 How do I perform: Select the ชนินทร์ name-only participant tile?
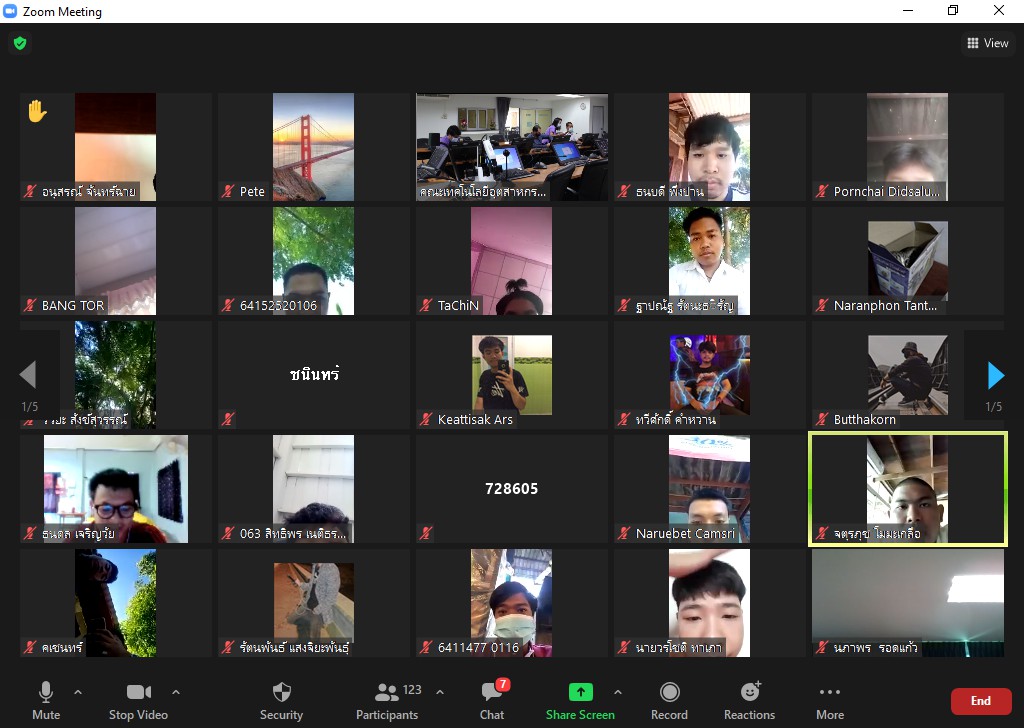313,375
